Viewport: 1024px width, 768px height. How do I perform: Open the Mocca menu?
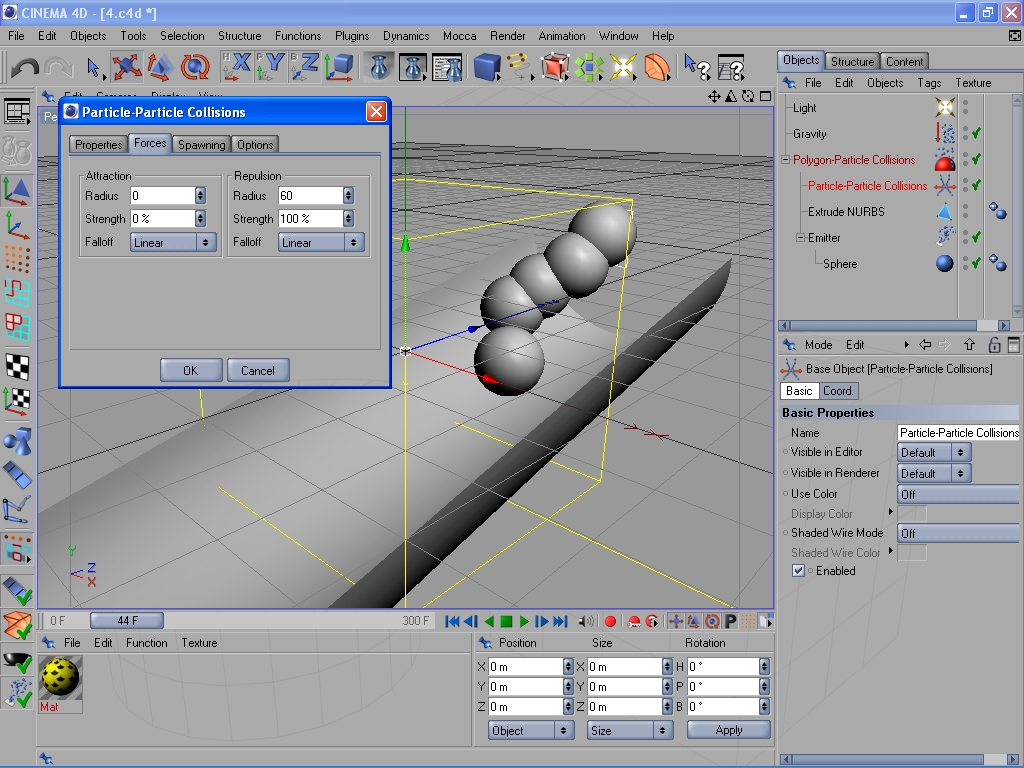pyautogui.click(x=460, y=36)
